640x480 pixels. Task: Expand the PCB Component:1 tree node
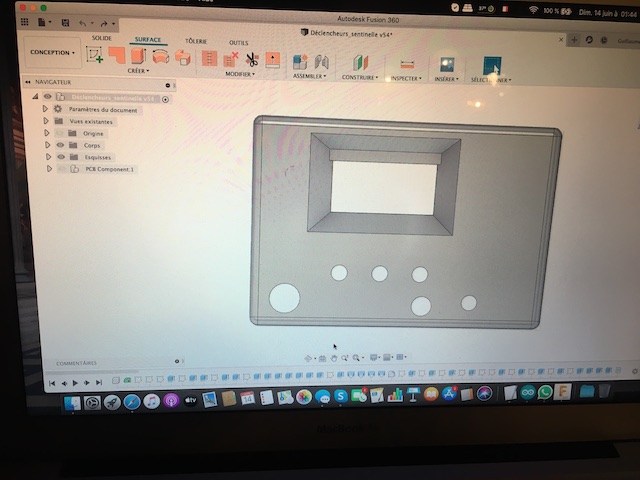47,169
